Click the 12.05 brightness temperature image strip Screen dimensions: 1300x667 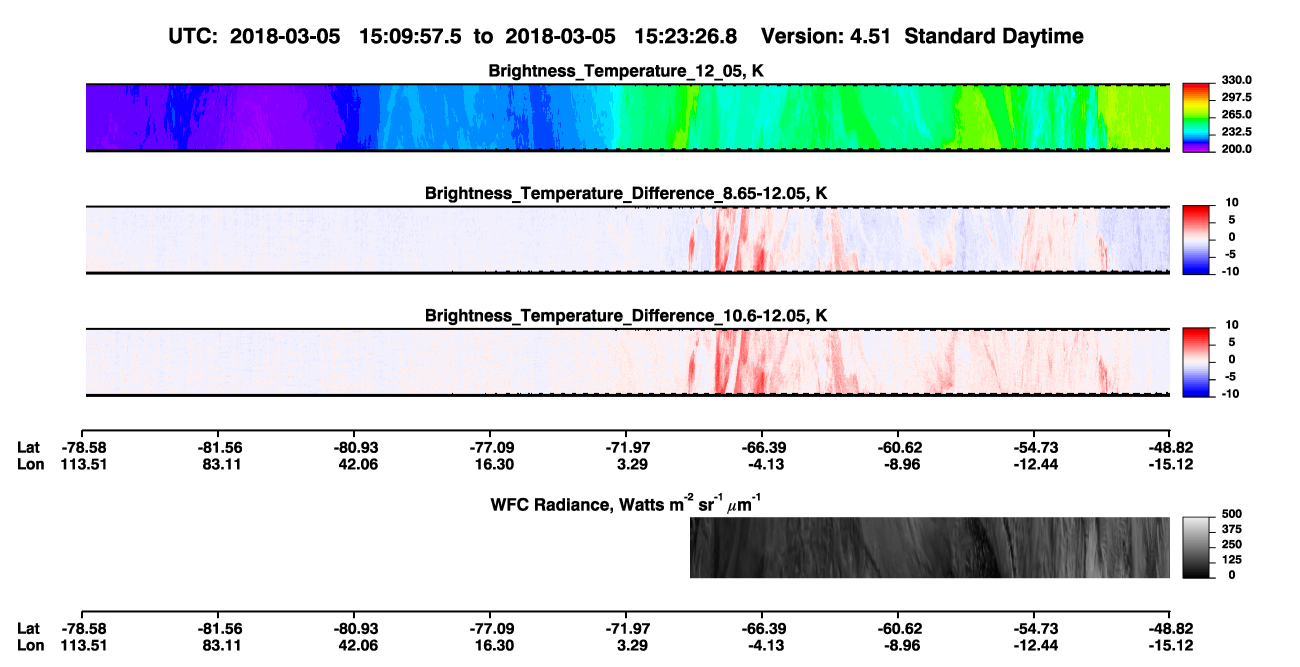[x=628, y=117]
